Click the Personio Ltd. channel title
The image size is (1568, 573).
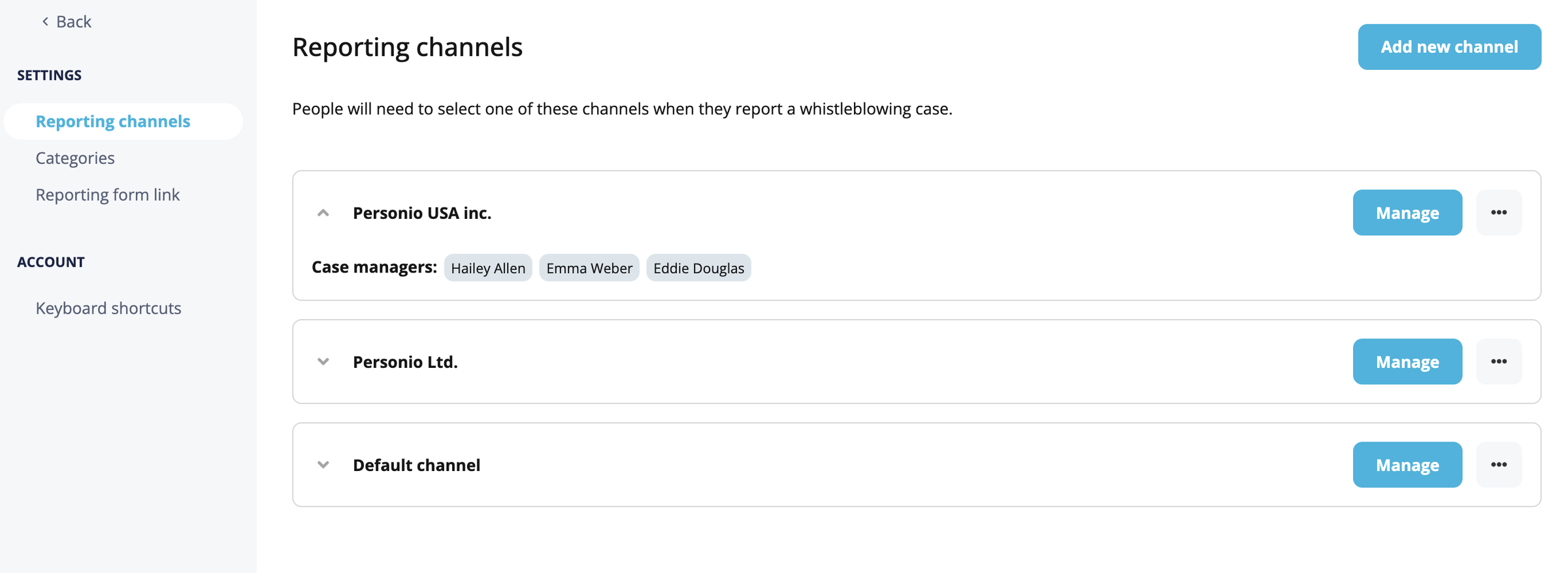point(405,362)
